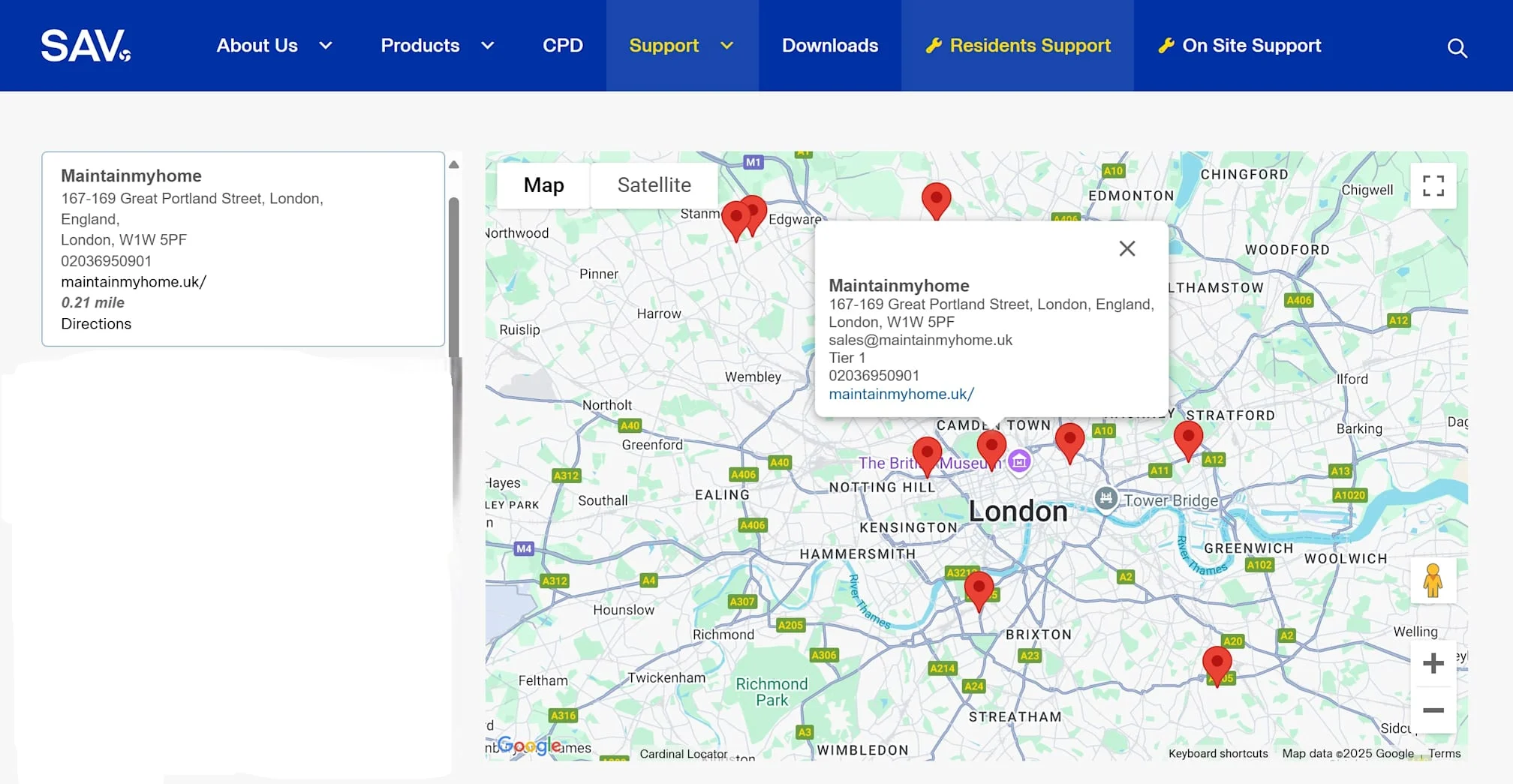
Task: Open maintainmyhome.uk link in the sidebar card
Action: [x=134, y=282]
